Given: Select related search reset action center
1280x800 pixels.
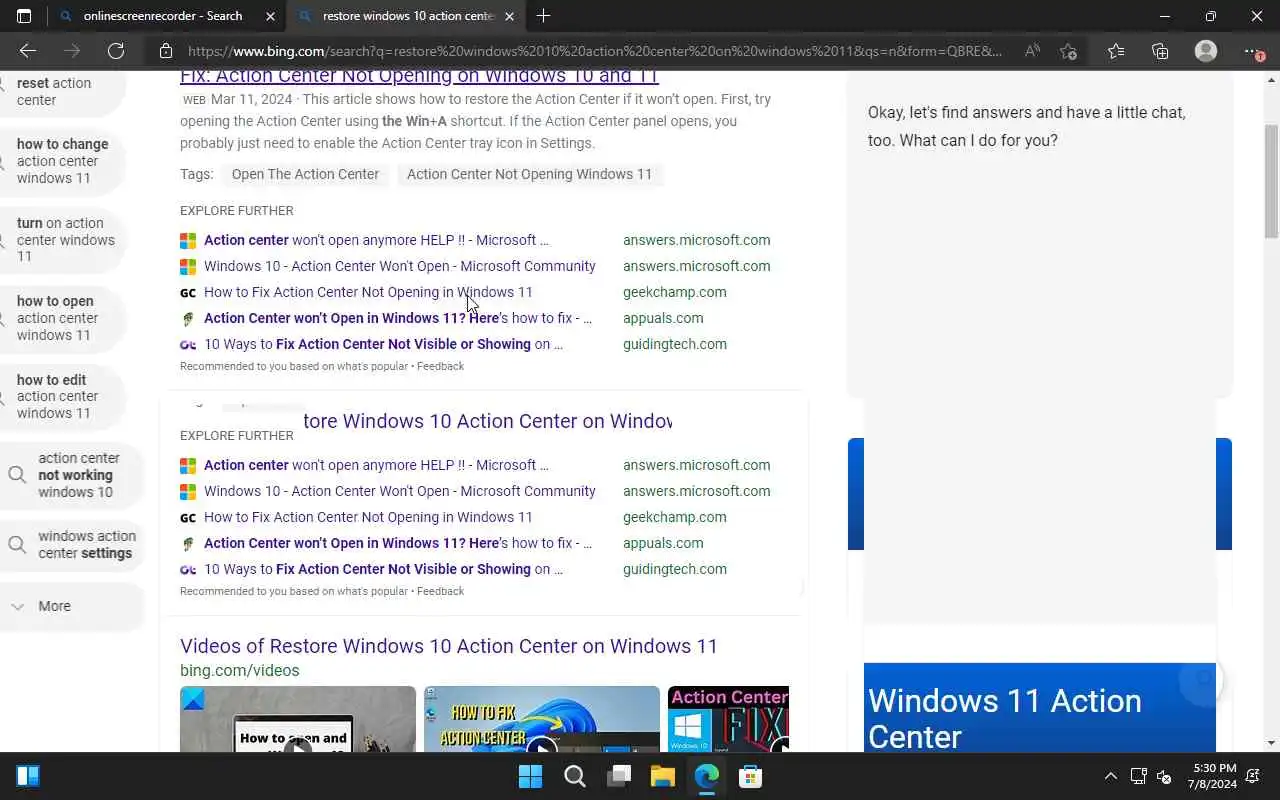Looking at the screenshot, I should tap(60, 92).
